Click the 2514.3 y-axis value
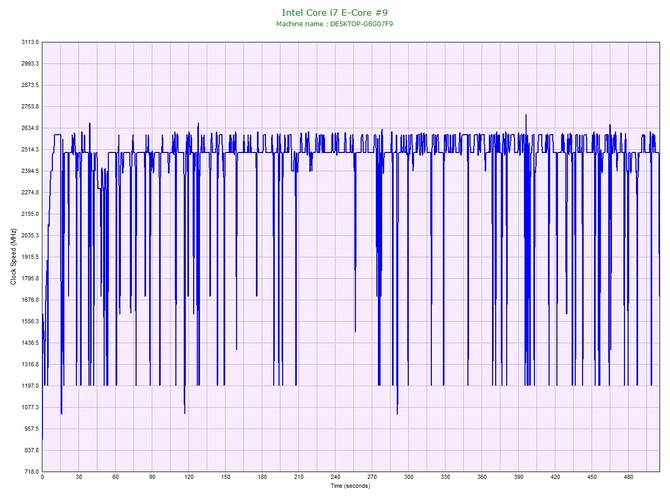 point(30,150)
